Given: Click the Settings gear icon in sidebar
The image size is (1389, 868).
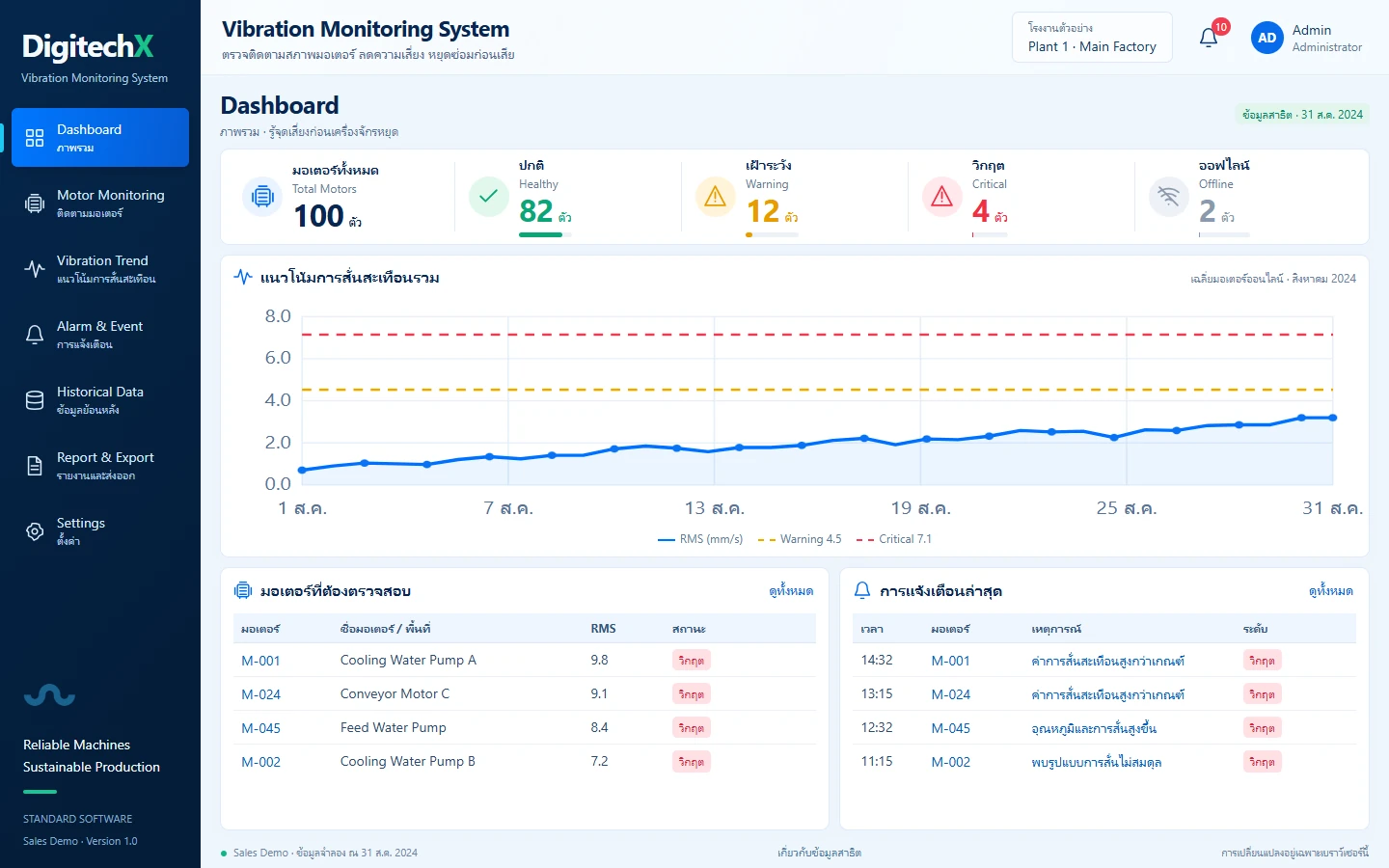Looking at the screenshot, I should click(35, 531).
